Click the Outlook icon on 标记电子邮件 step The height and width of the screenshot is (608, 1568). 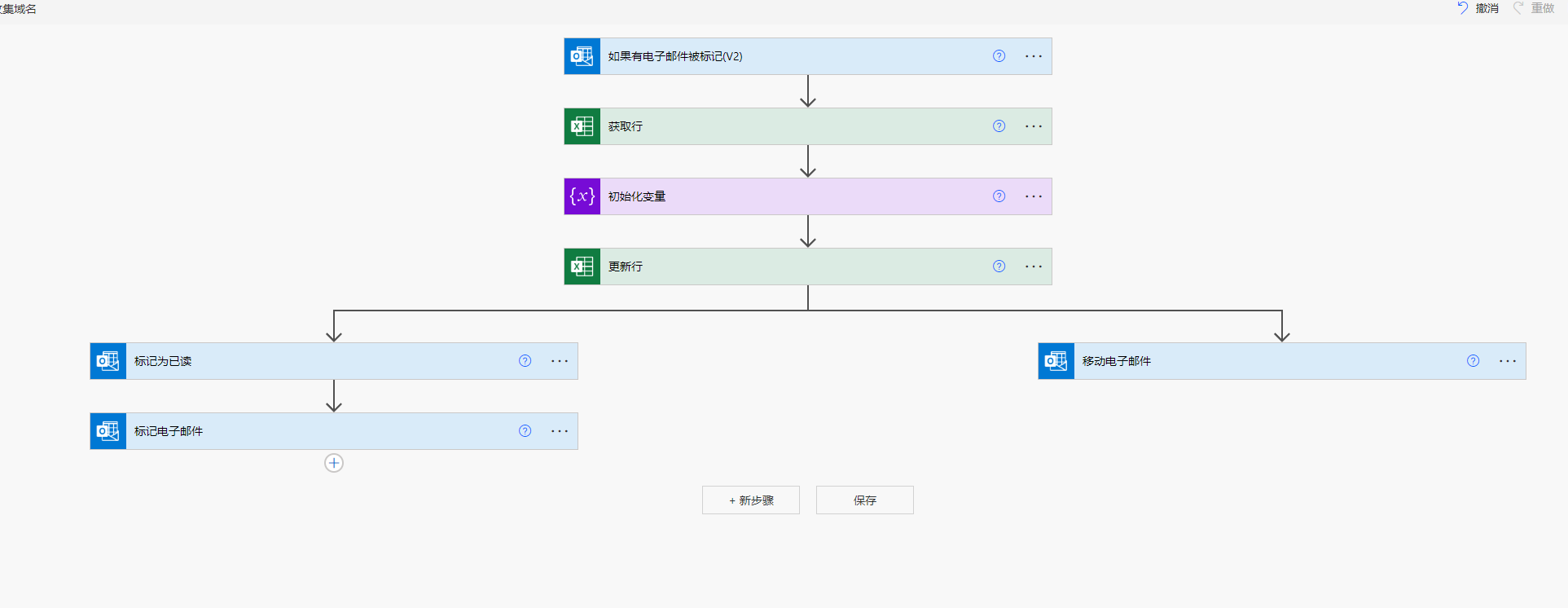(x=108, y=431)
